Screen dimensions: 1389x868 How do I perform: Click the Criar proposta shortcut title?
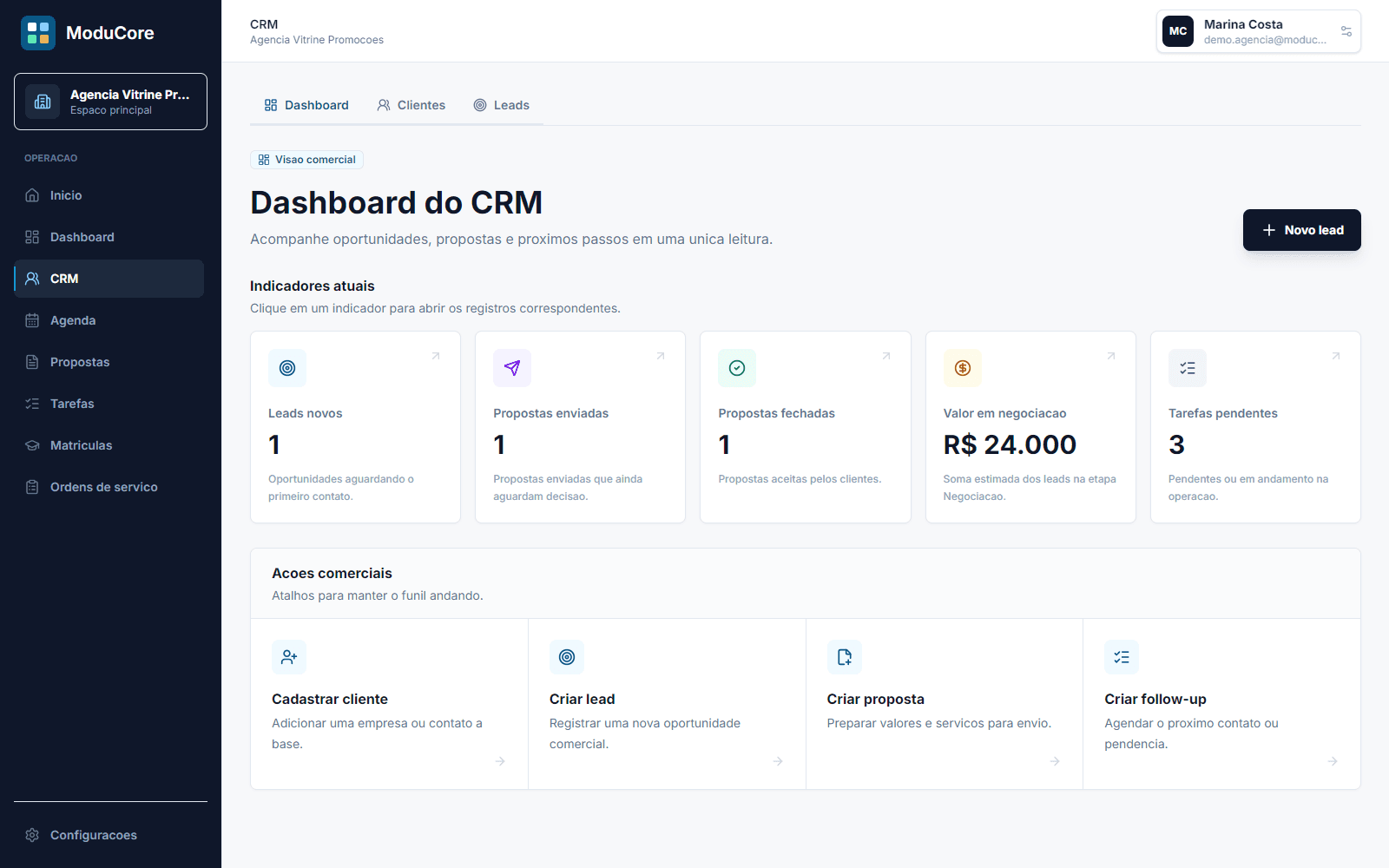(875, 699)
